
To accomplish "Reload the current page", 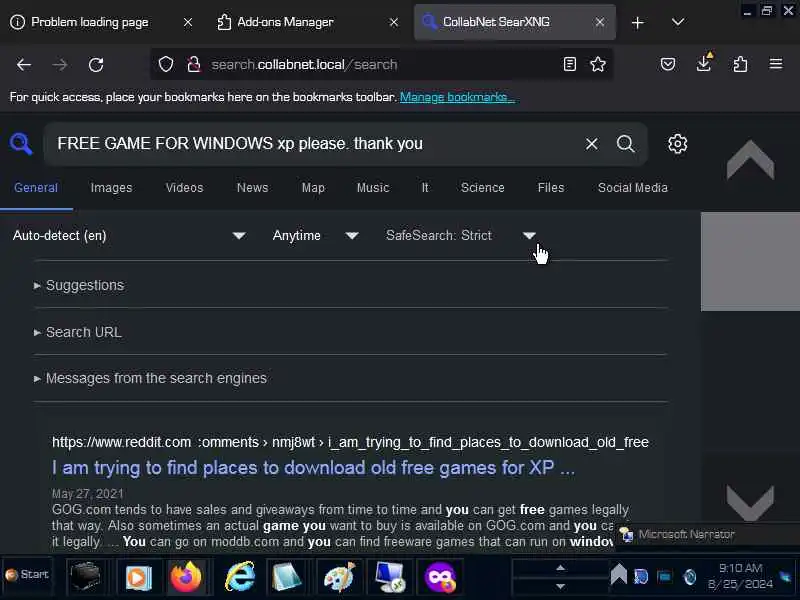I will 96,65.
